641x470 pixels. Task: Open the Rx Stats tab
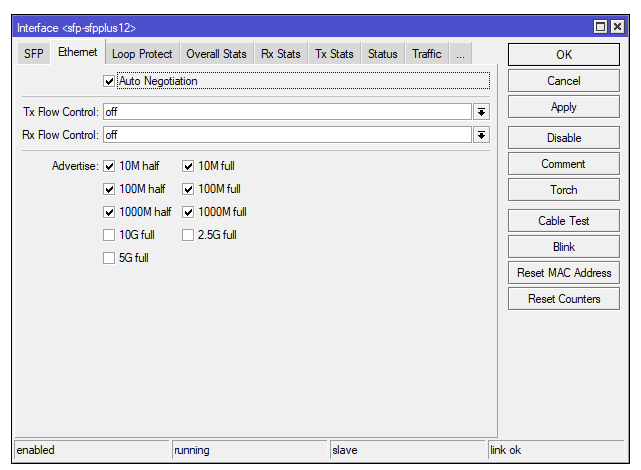(x=281, y=54)
